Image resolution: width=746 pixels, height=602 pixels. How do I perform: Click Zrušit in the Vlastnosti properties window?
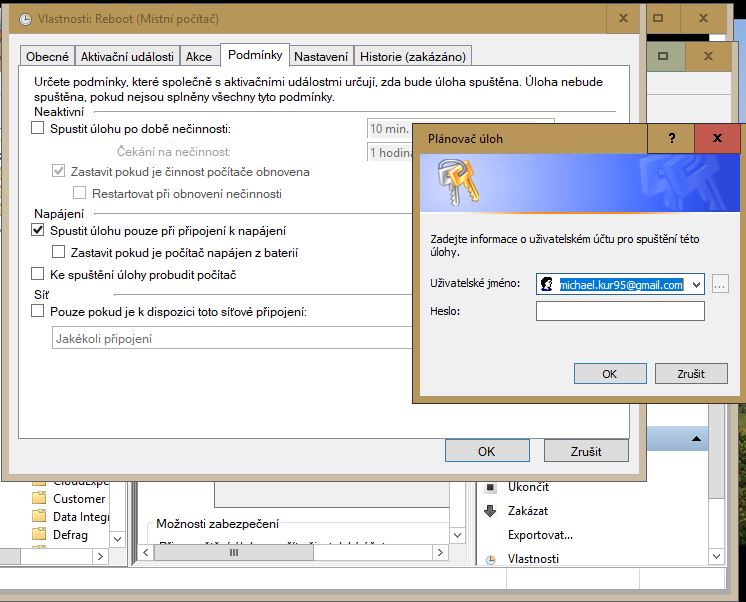(585, 451)
